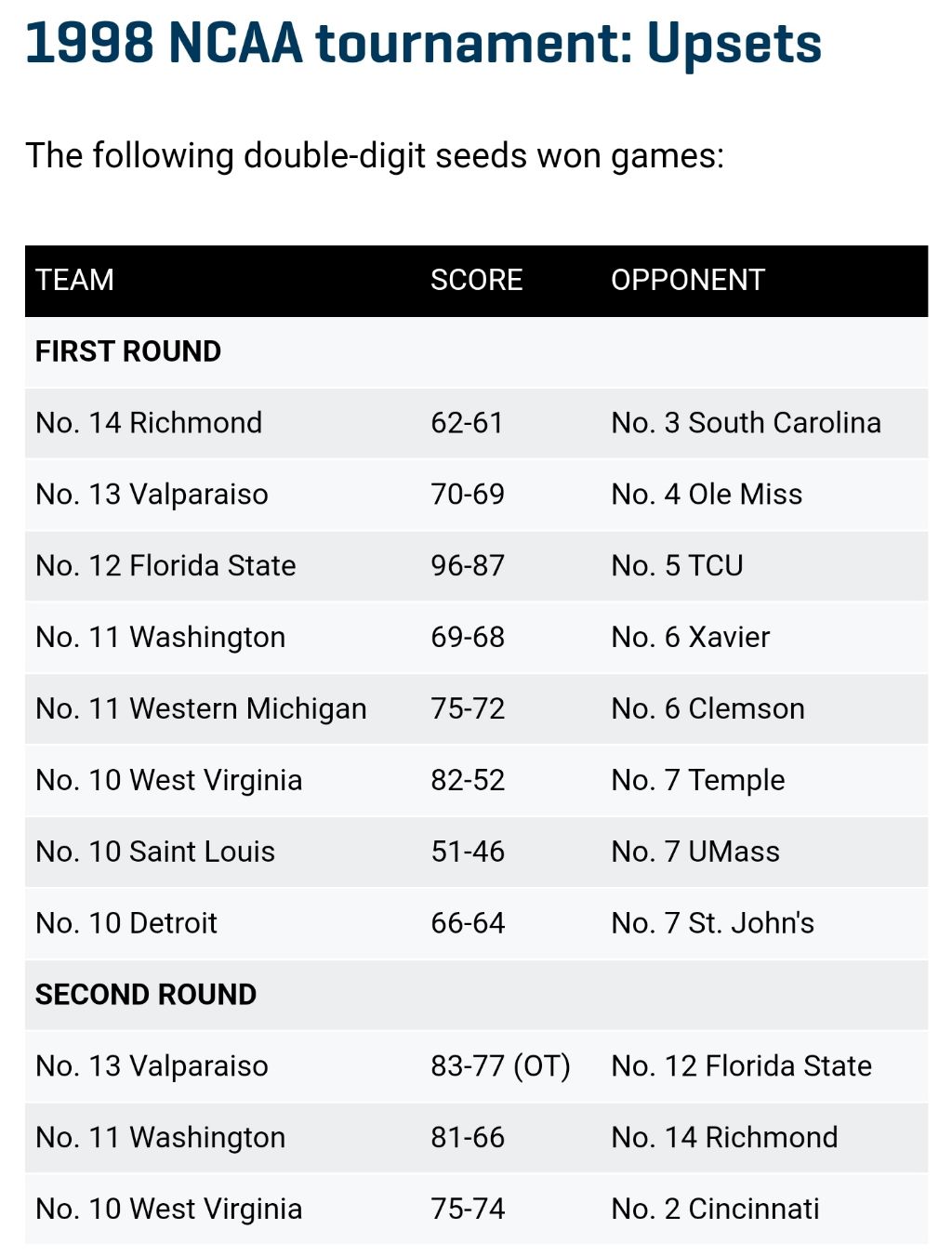Click the TEAM column header

coord(74,280)
